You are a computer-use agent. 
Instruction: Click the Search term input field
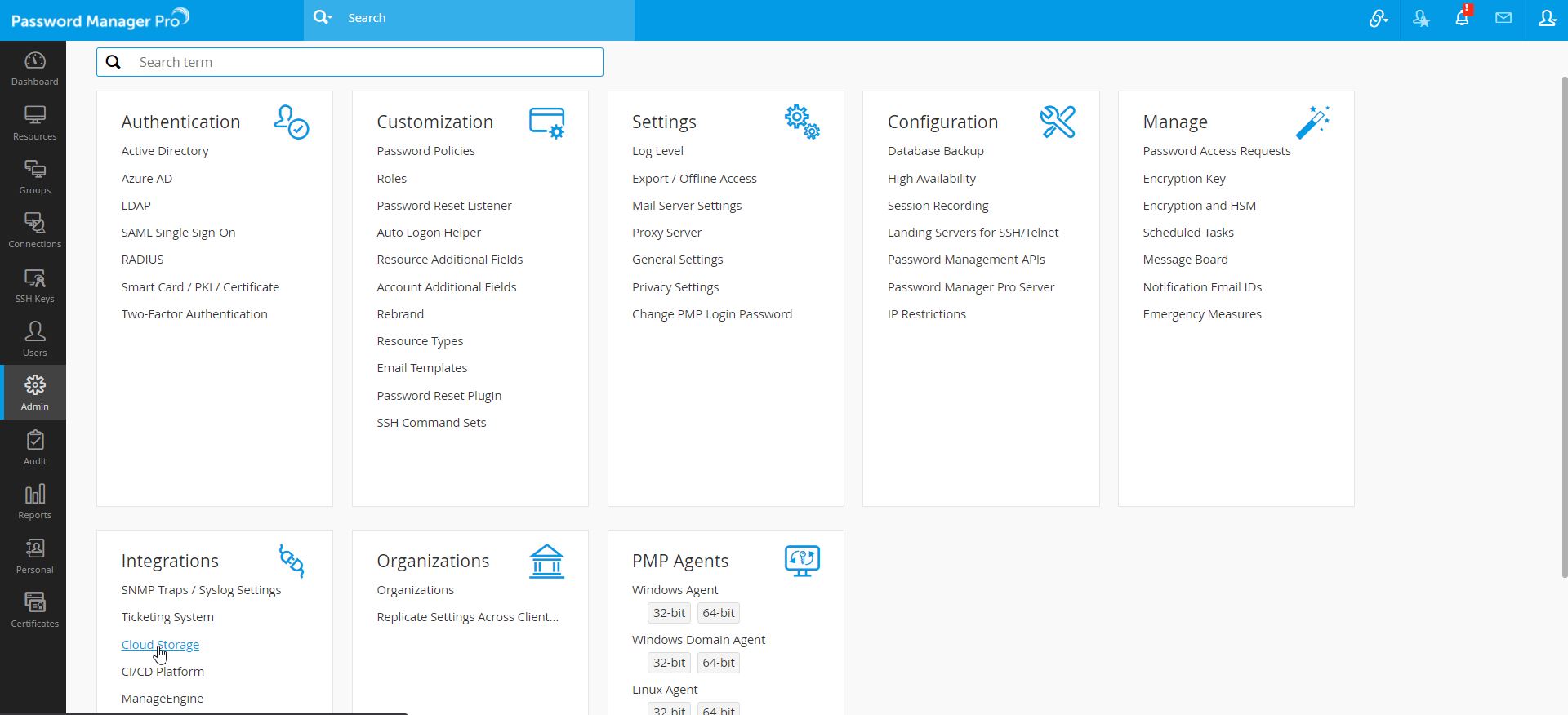pos(359,62)
